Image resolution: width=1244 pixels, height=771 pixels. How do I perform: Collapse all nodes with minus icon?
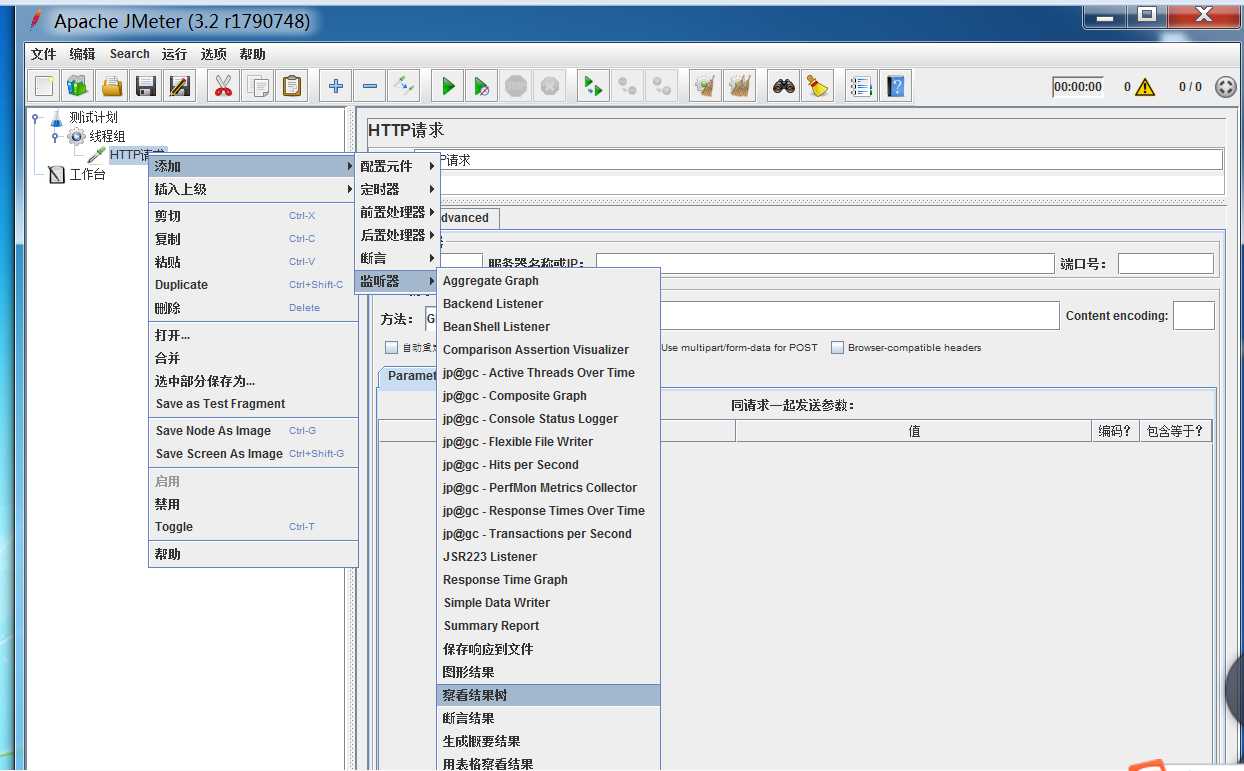pyautogui.click(x=370, y=86)
